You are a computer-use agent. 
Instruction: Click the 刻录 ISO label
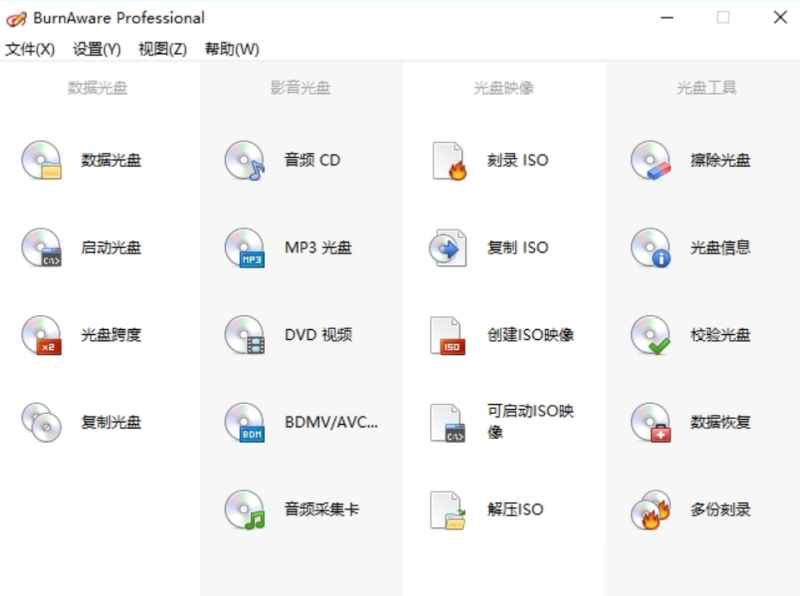[517, 160]
